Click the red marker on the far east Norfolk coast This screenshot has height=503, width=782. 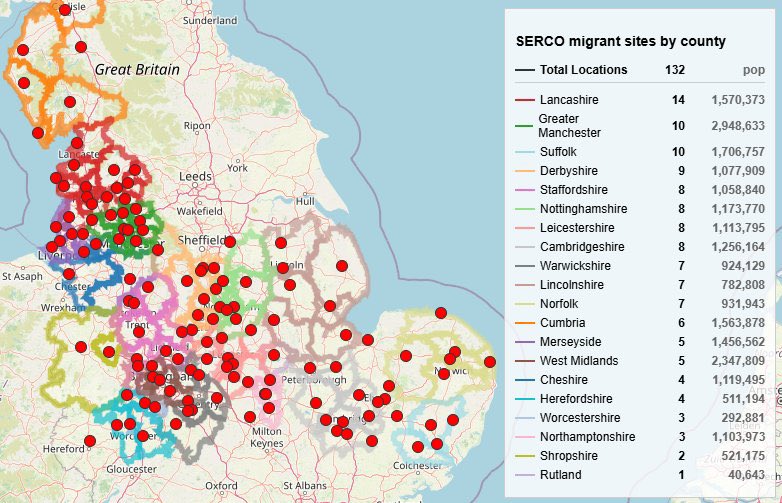(490, 362)
